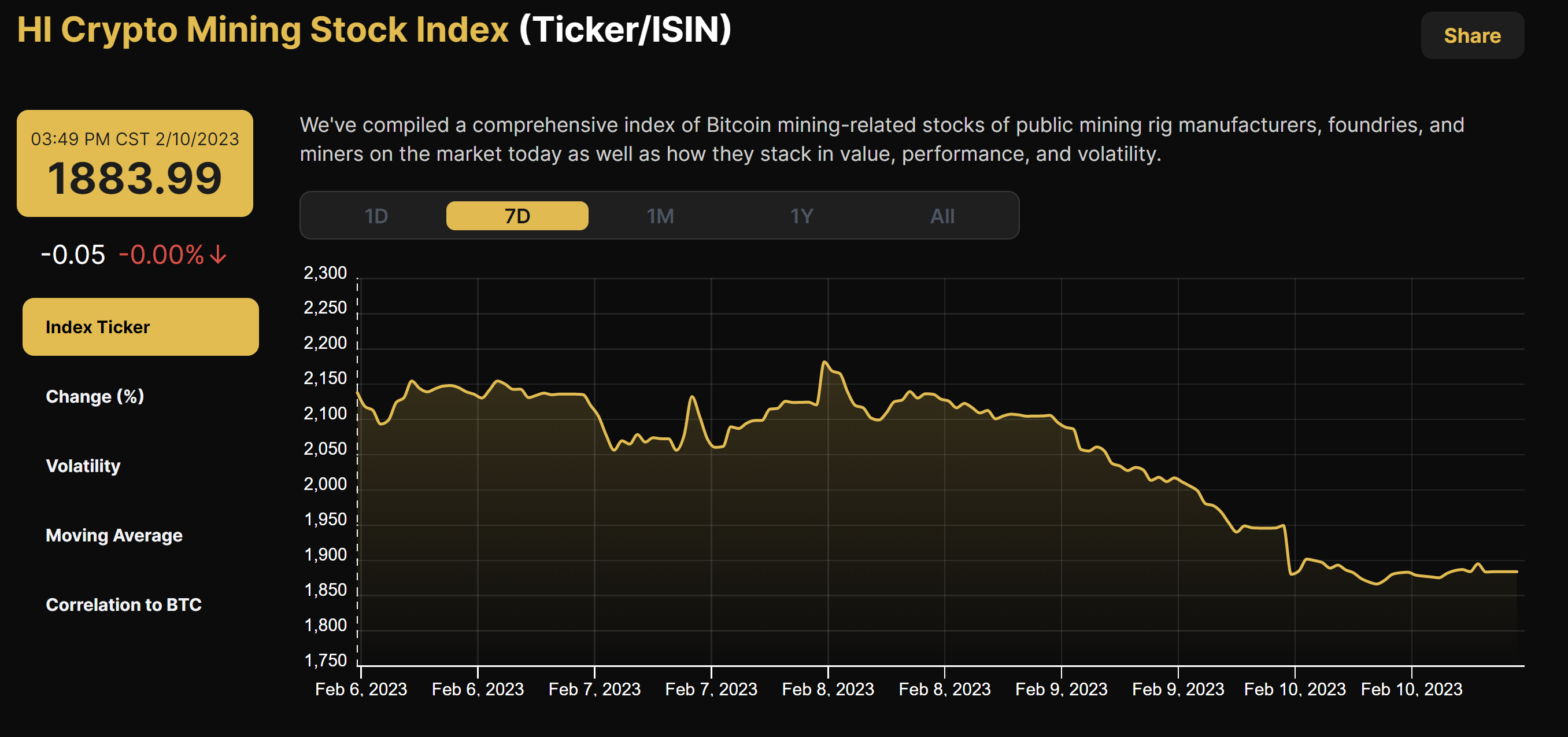1568x737 pixels.
Task: Select Index Ticker in the sidebar
Action: pos(140,327)
